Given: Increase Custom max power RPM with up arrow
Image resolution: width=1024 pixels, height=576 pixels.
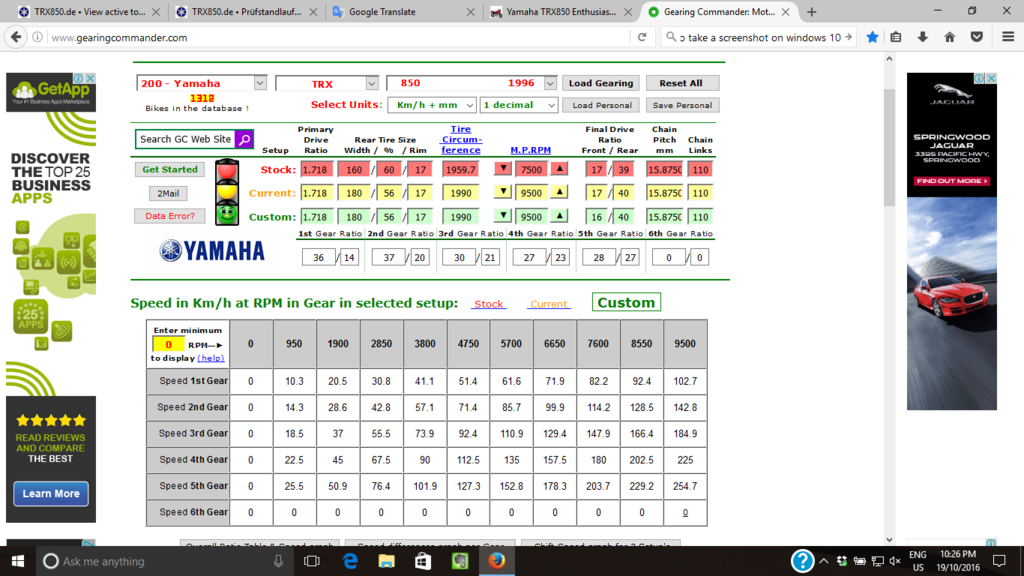Looking at the screenshot, I should point(559,216).
